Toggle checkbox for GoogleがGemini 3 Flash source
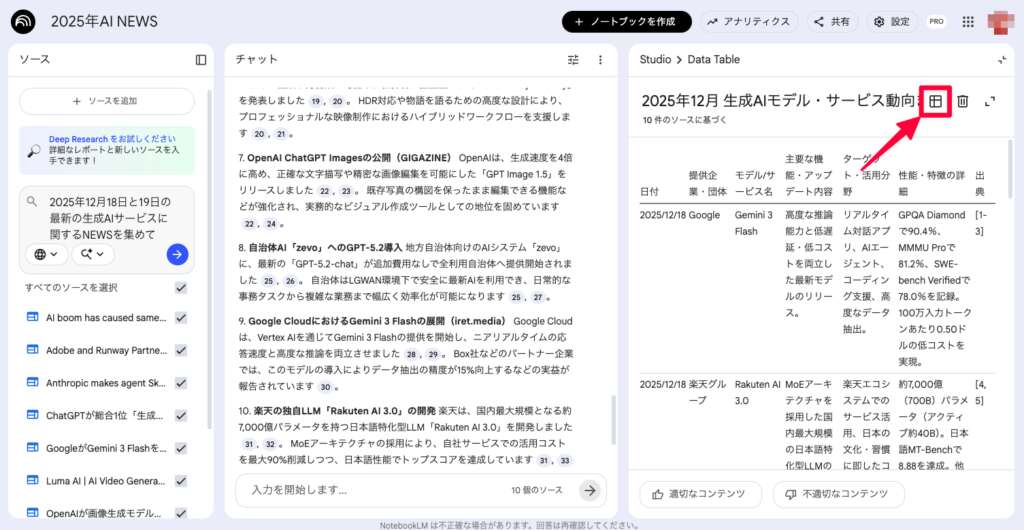The width and height of the screenshot is (1024, 530). (x=181, y=448)
